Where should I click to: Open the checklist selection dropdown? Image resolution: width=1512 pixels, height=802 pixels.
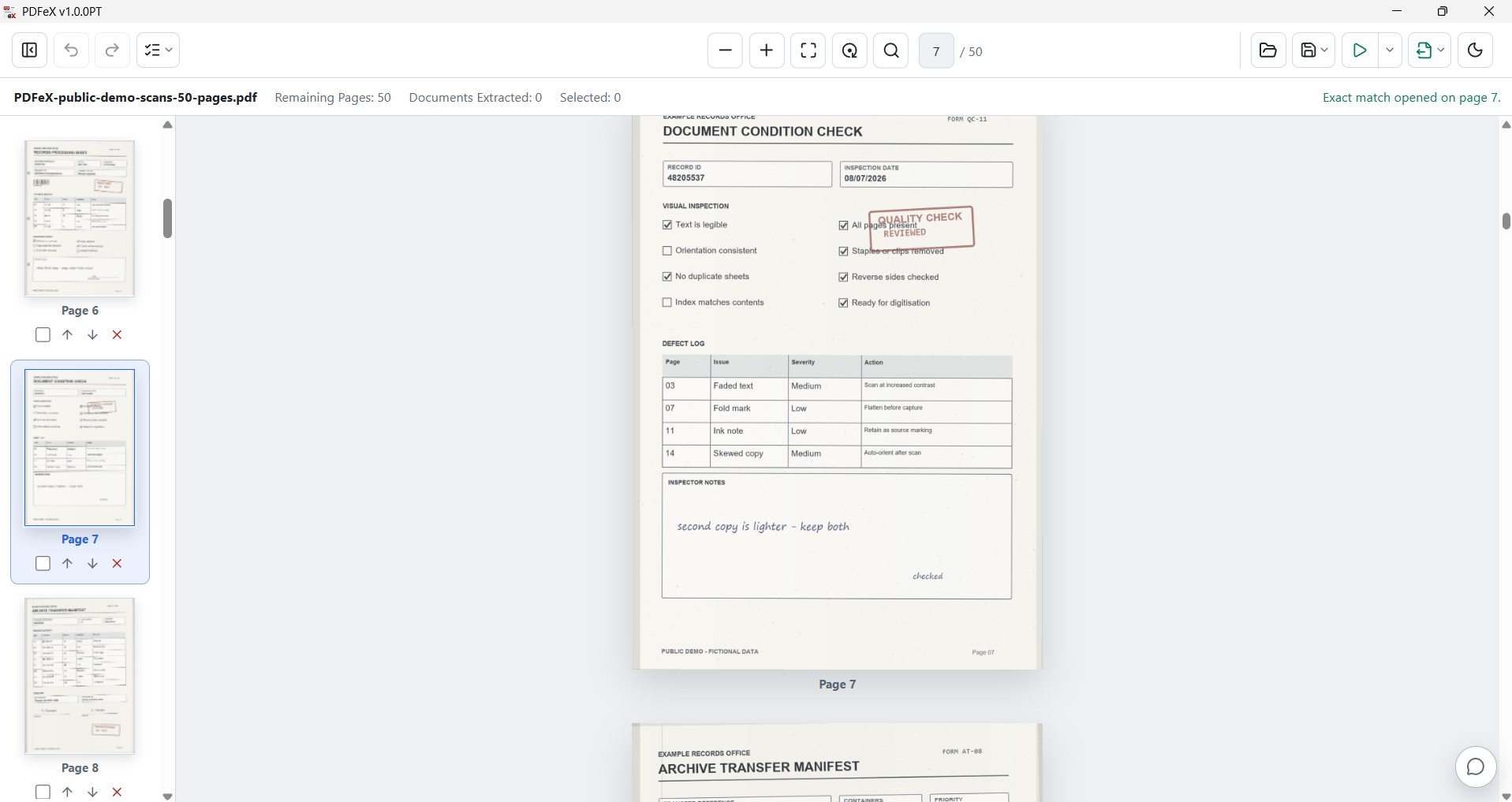158,50
